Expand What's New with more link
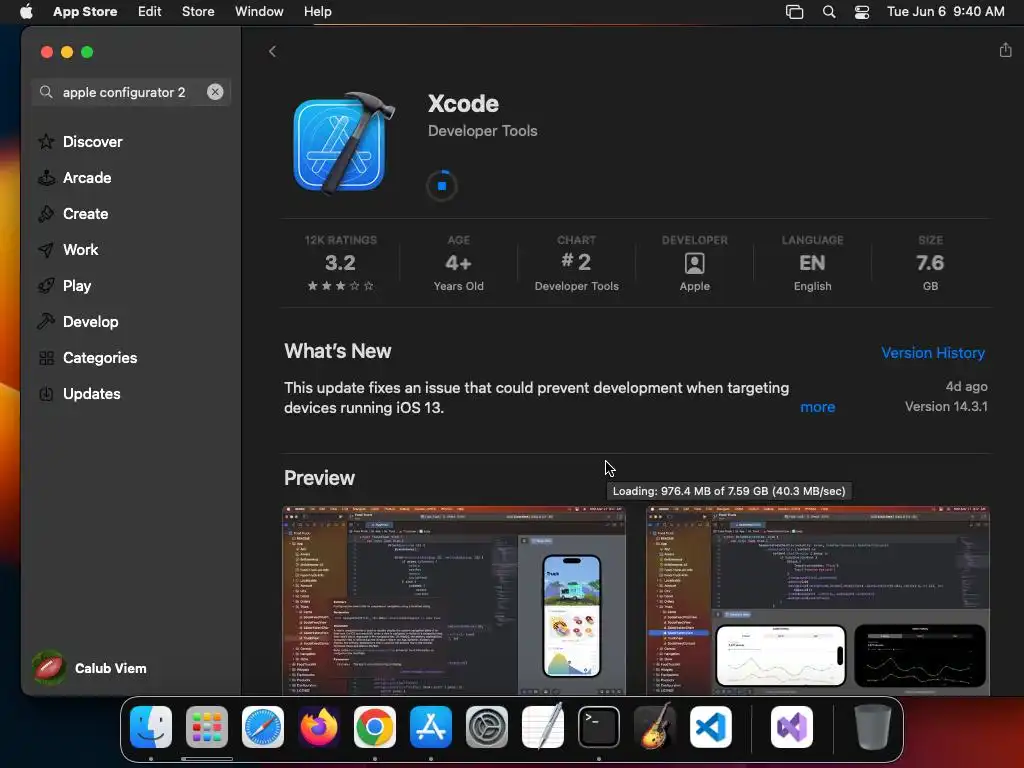Screen dimensions: 1024x768 [x=818, y=407]
